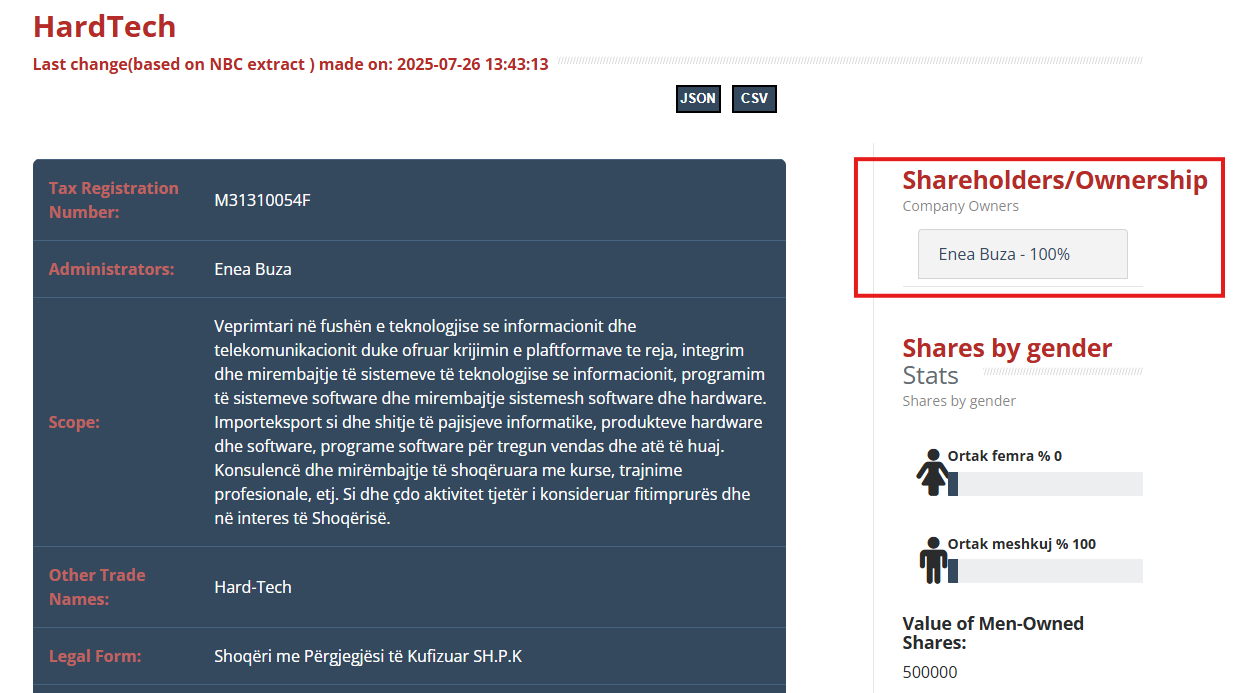This screenshot has height=693, width=1241.
Task: Click the Scope description paragraph
Action: pos(490,422)
